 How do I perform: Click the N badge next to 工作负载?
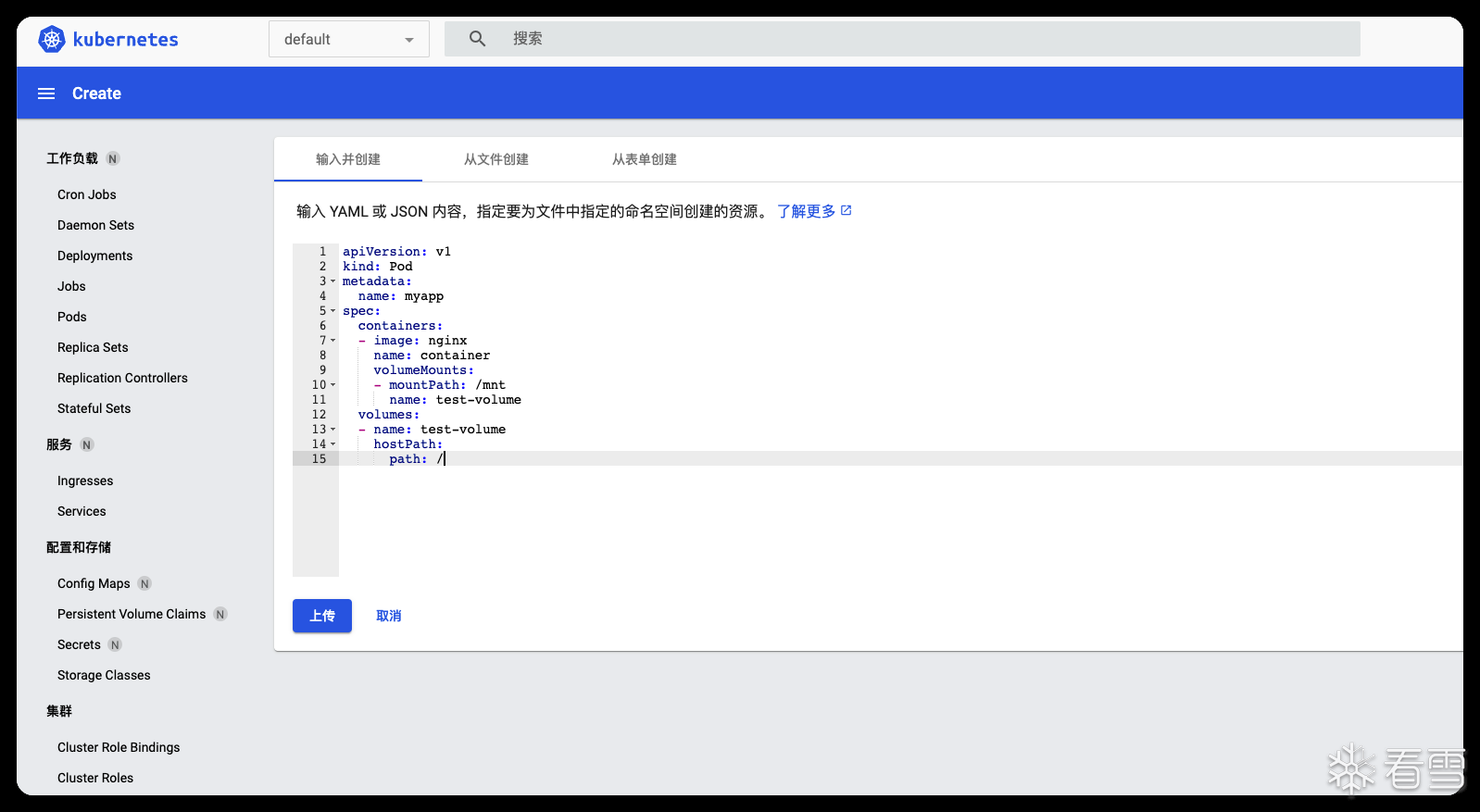pyautogui.click(x=113, y=158)
